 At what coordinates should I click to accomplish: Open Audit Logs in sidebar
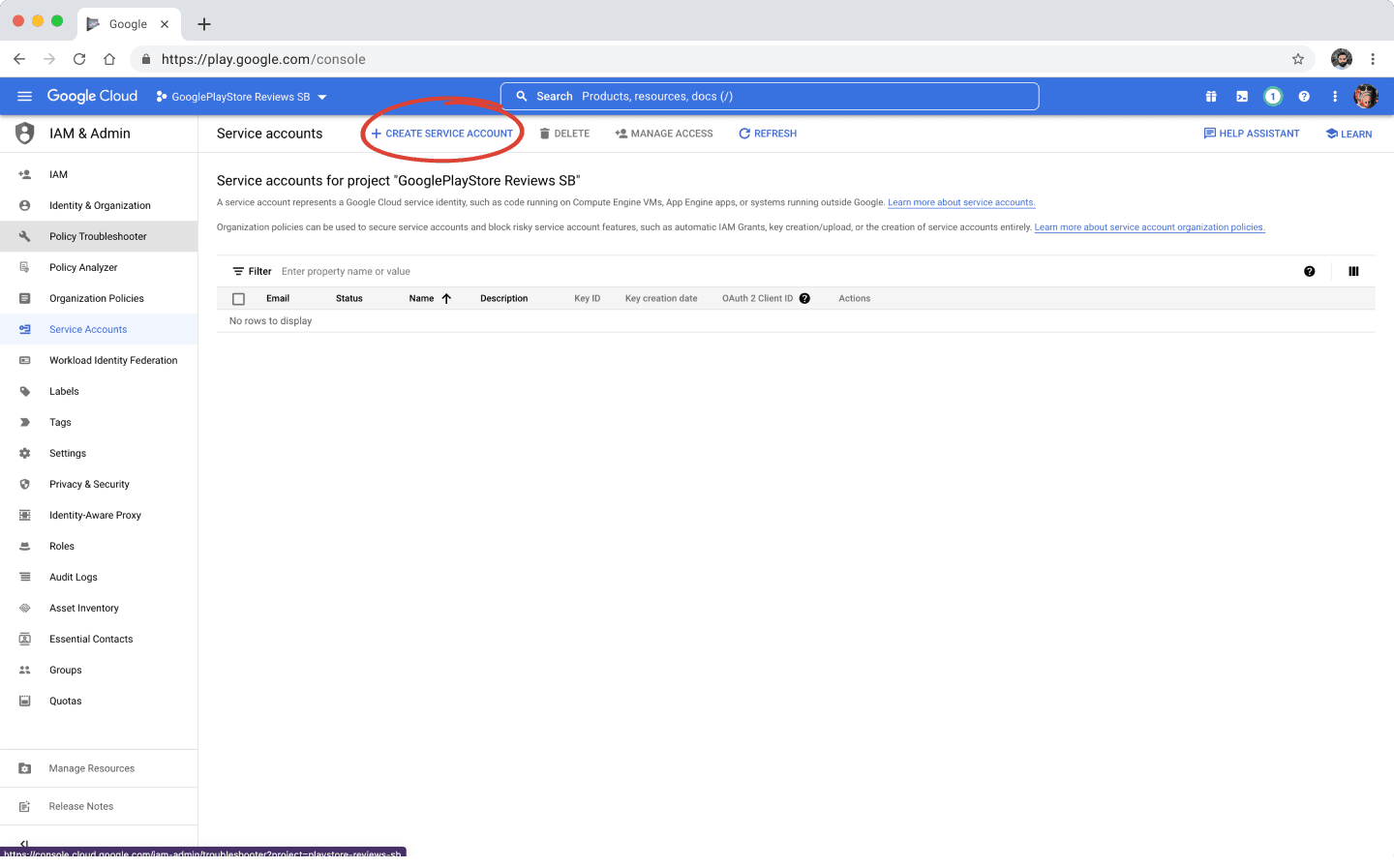point(99,577)
